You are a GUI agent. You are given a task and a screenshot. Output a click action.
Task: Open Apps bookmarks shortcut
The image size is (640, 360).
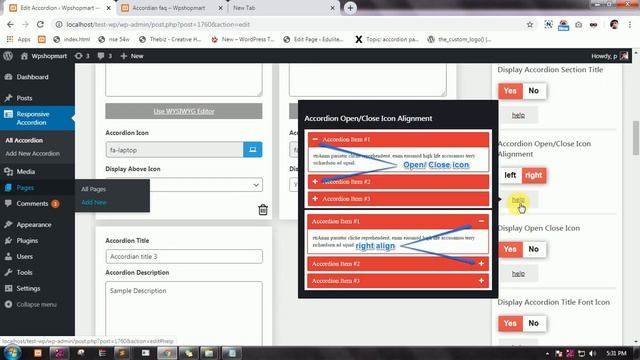point(19,39)
